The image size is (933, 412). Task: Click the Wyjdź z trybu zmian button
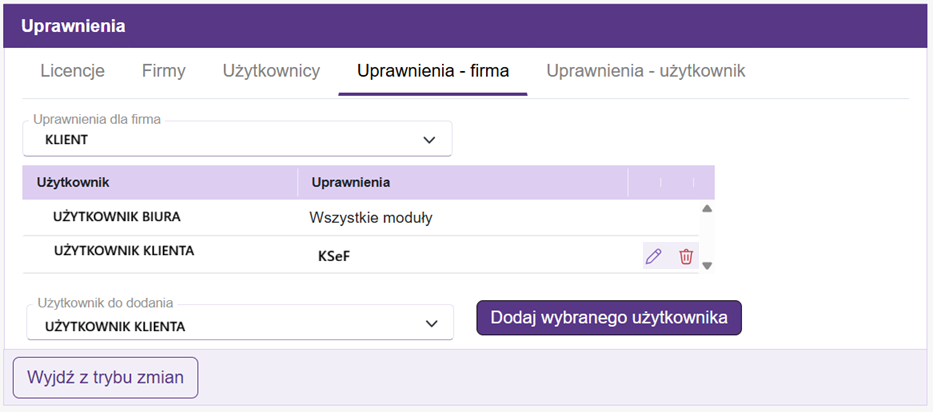tap(106, 377)
